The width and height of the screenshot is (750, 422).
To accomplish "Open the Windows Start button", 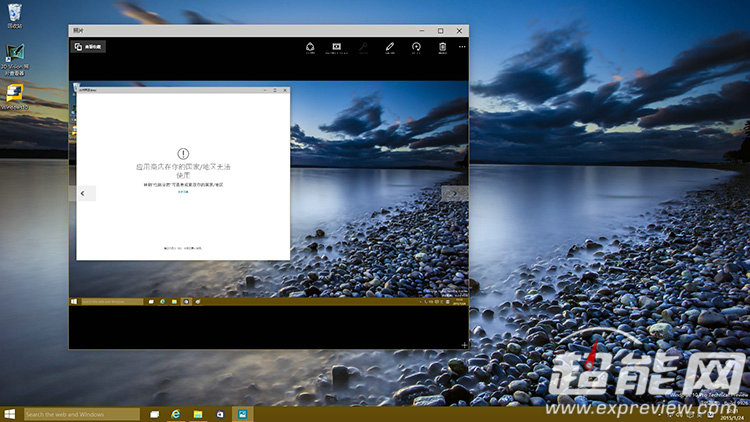I will pyautogui.click(x=10, y=414).
